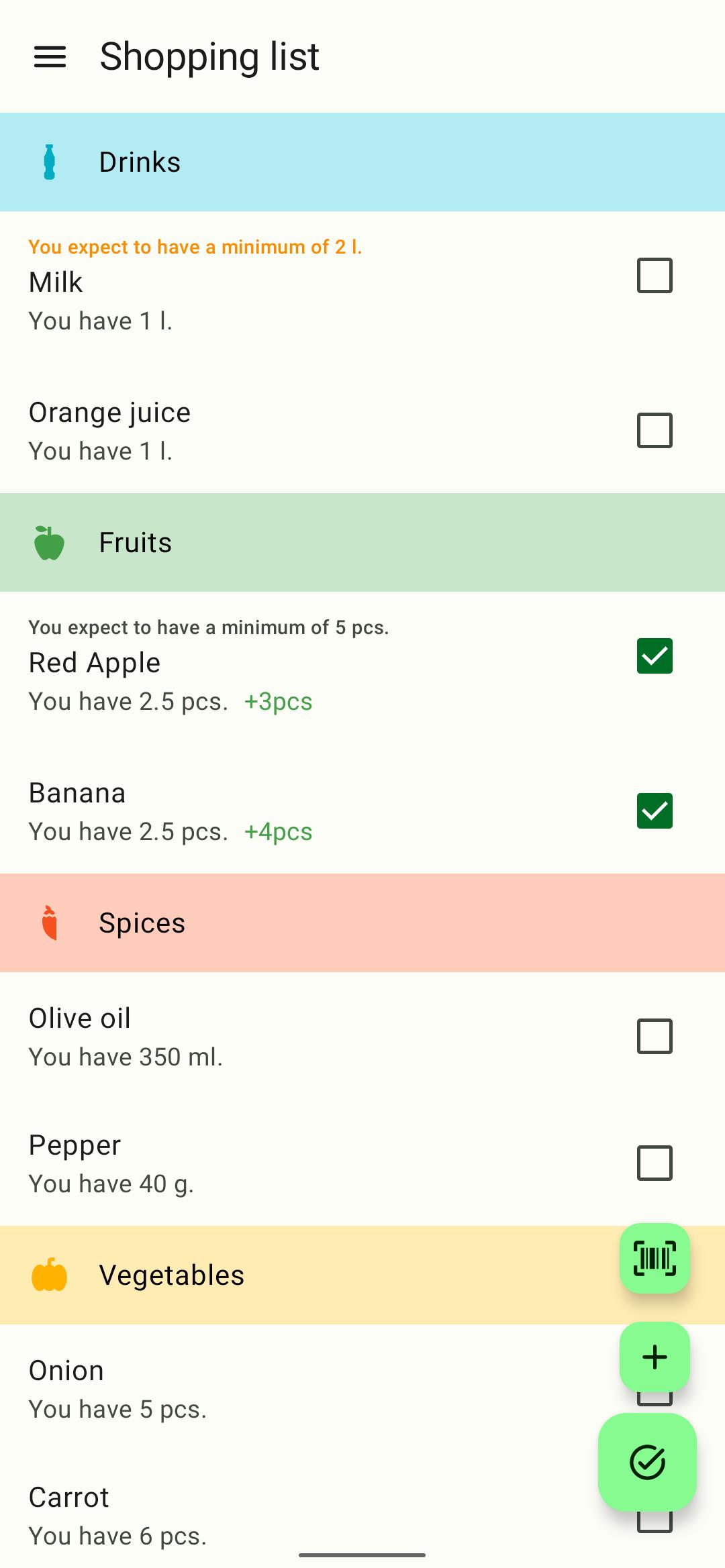Click the blue bottle Drinks icon
Screen dimensions: 725x1568
[50, 162]
